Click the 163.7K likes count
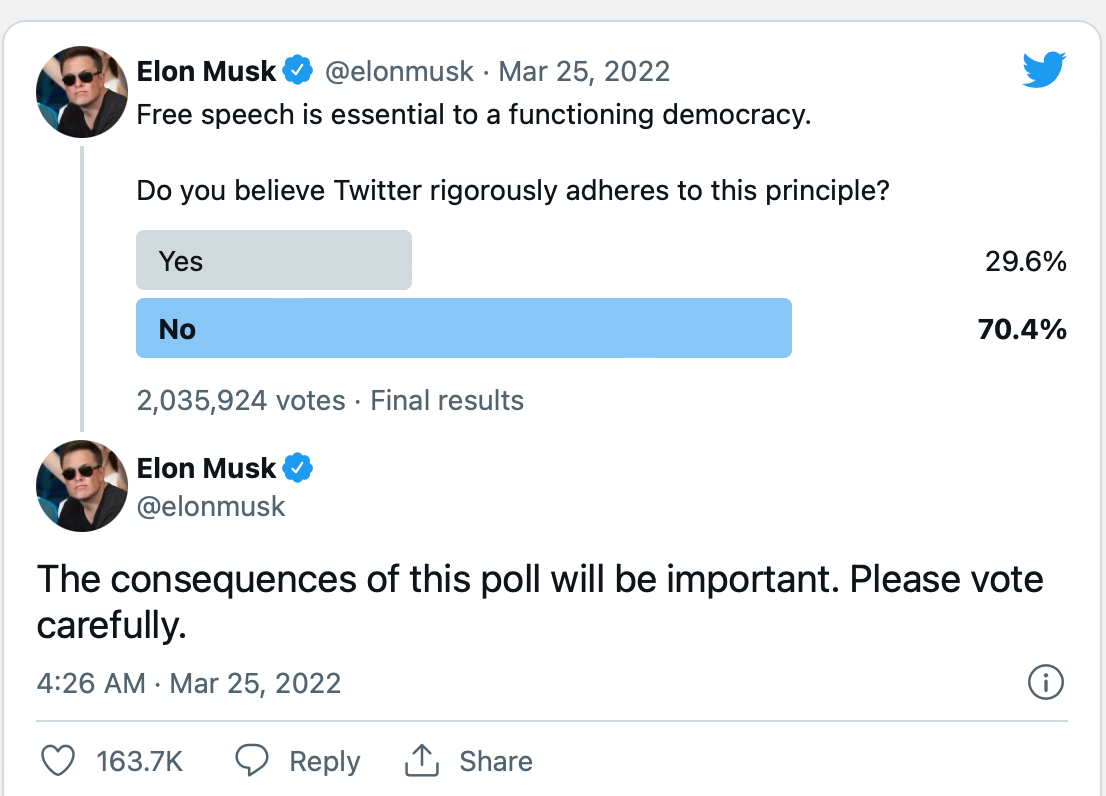 tap(140, 761)
